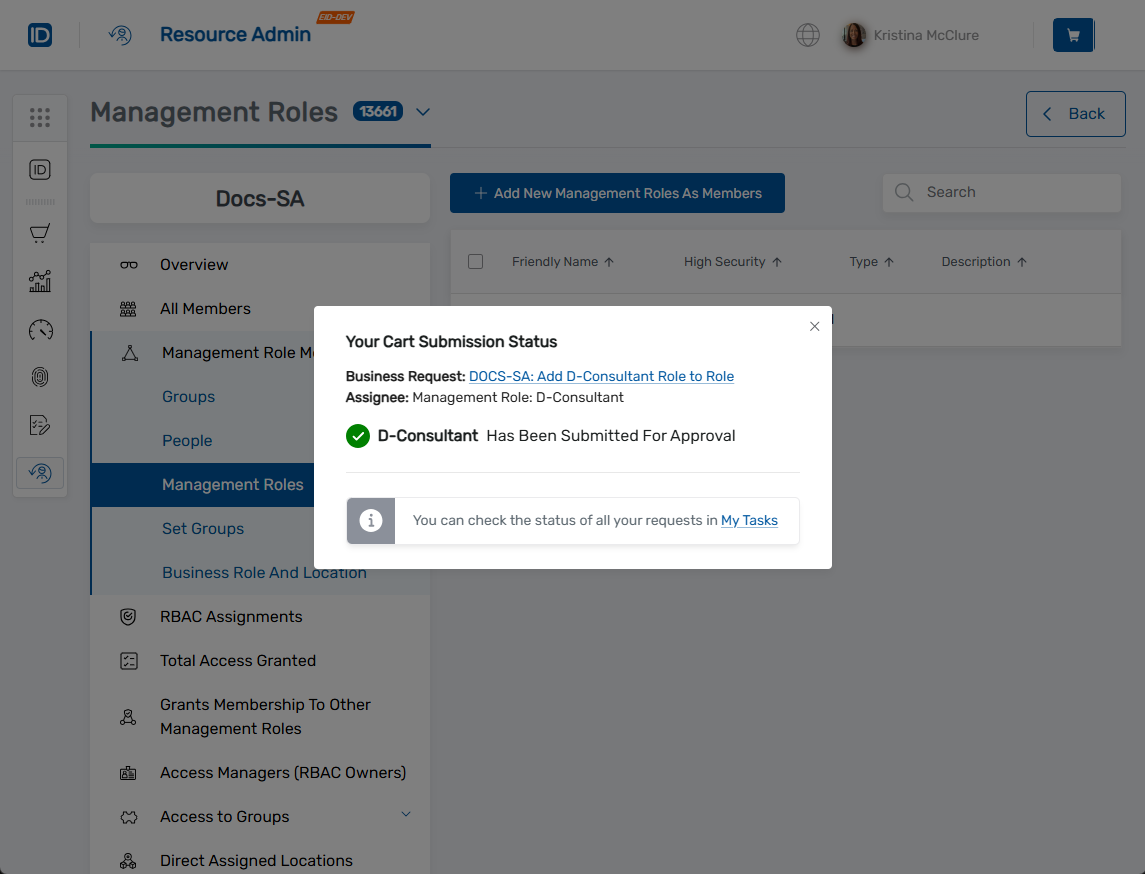This screenshot has height=874, width=1145.
Task: Open My Tasks from the status dialog
Action: (x=749, y=520)
